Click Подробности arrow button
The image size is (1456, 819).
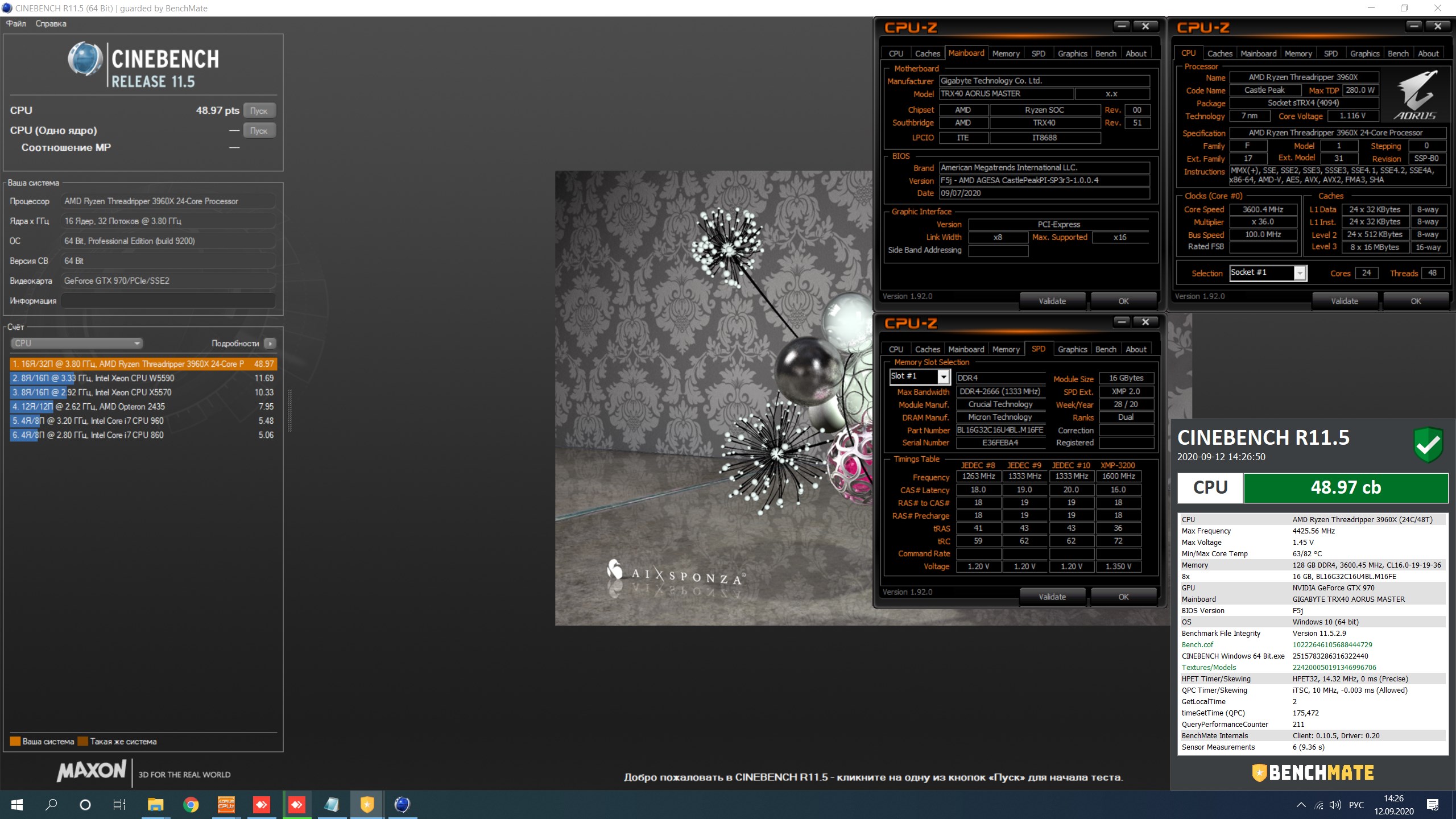click(271, 343)
